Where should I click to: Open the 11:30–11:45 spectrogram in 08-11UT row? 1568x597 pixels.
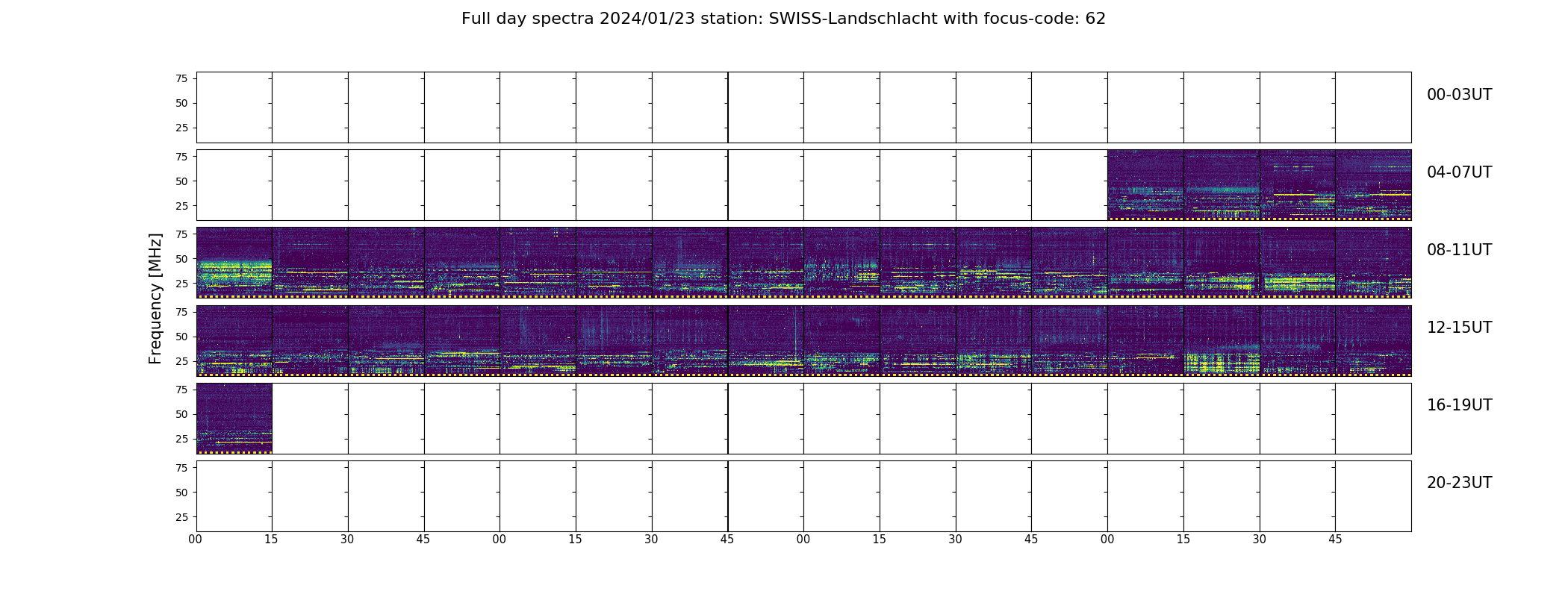[1298, 263]
